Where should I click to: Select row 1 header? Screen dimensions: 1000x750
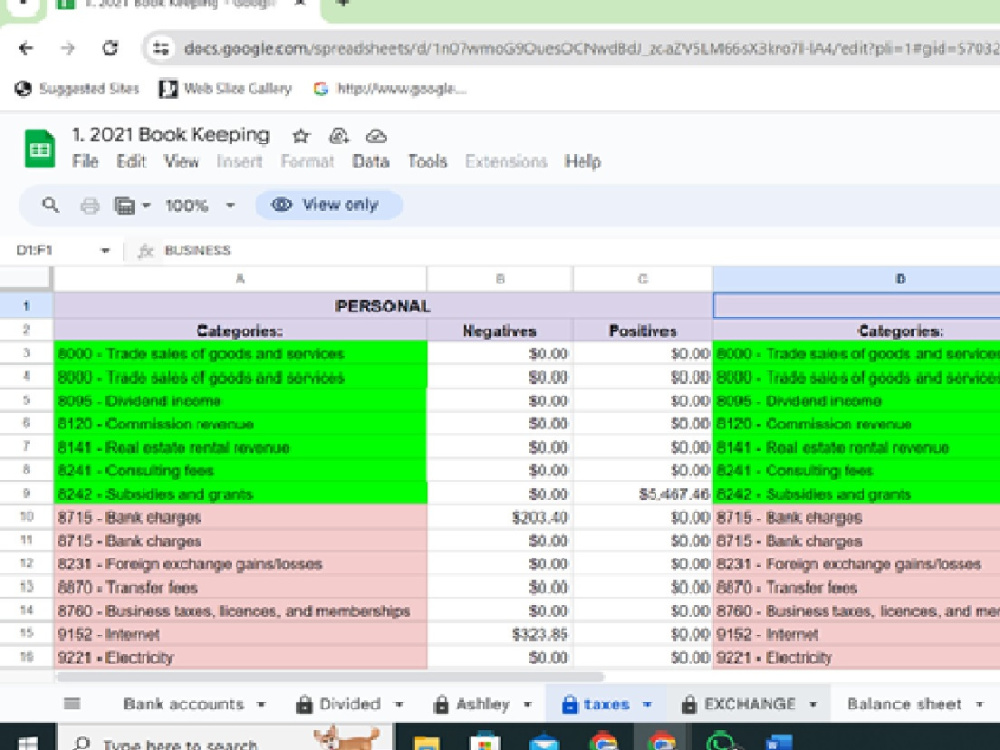point(26,305)
